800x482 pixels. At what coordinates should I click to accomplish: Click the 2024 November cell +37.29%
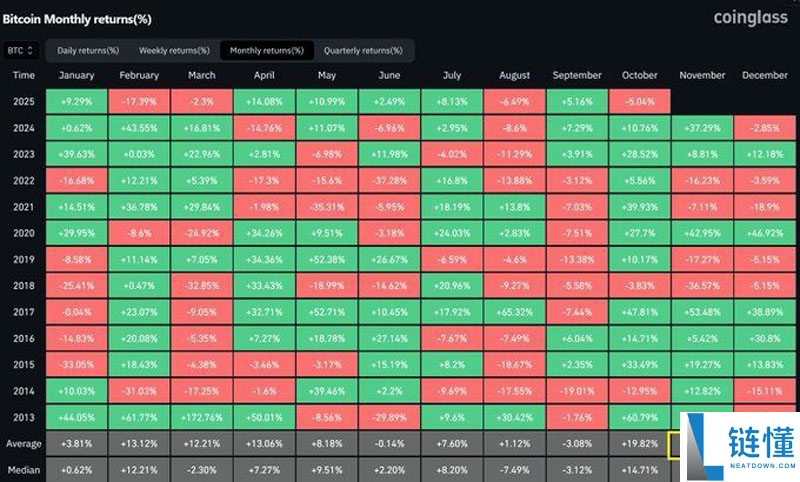702,128
